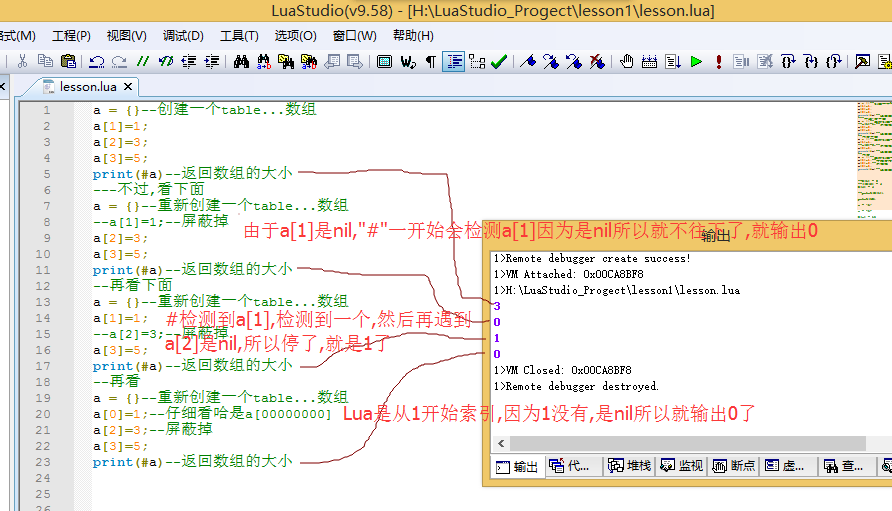892x511 pixels.
Task: Open the 调试(D) debug menu
Action: coord(183,36)
